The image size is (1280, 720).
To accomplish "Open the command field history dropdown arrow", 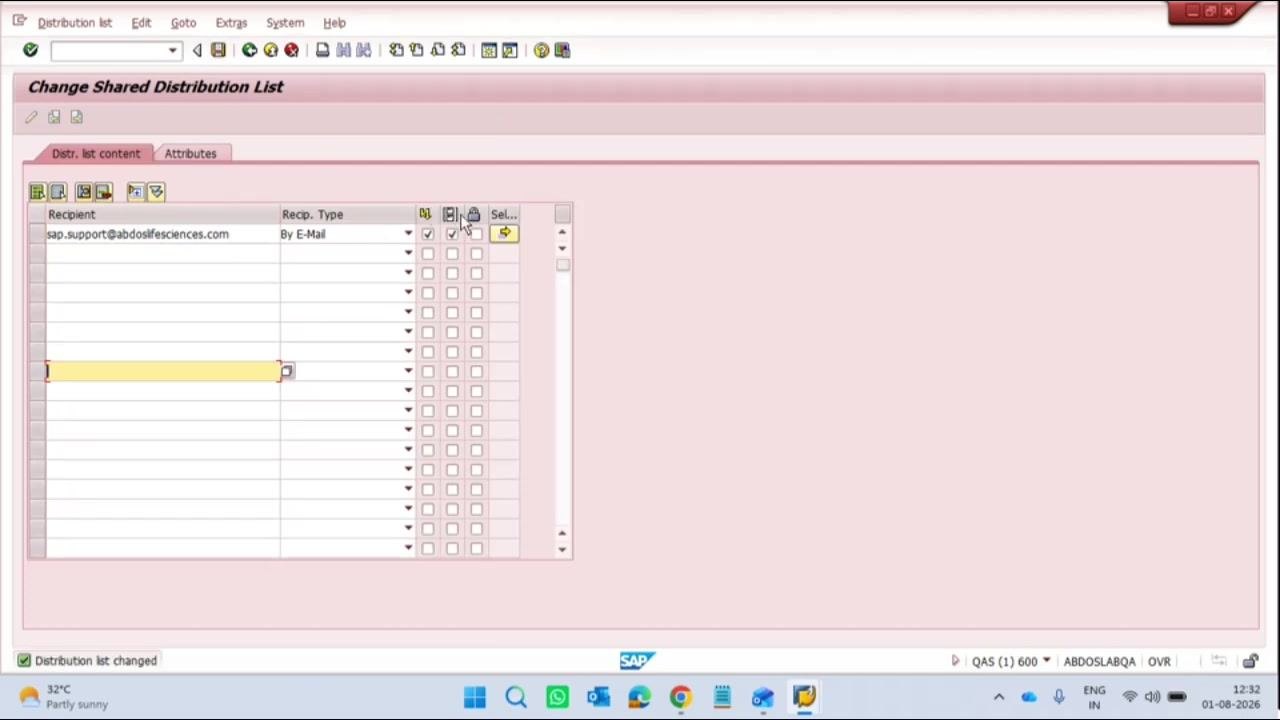I will point(172,50).
